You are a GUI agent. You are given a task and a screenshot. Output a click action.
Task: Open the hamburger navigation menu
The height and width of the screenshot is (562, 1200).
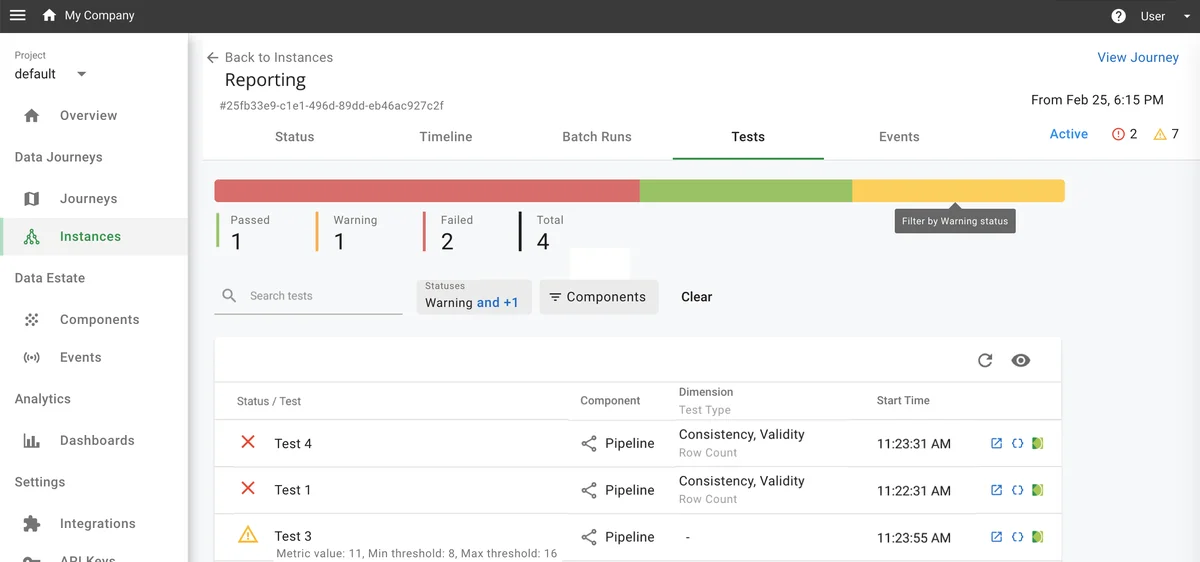tap(17, 16)
